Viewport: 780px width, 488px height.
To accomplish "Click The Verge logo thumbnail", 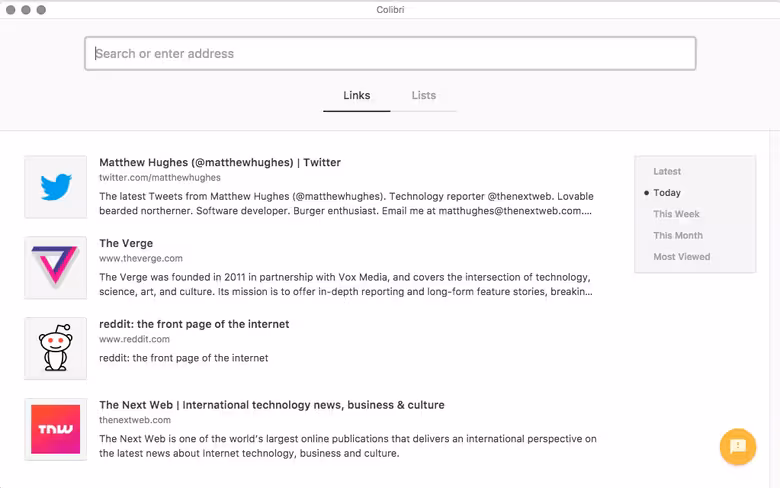I will 55,268.
